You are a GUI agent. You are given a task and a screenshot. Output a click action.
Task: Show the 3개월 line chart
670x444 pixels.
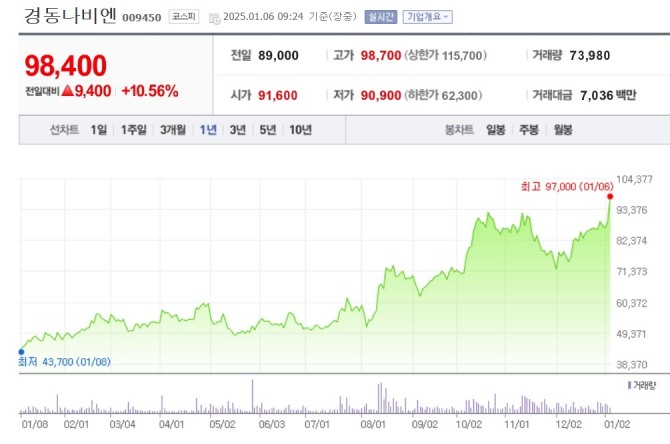pyautogui.click(x=174, y=129)
